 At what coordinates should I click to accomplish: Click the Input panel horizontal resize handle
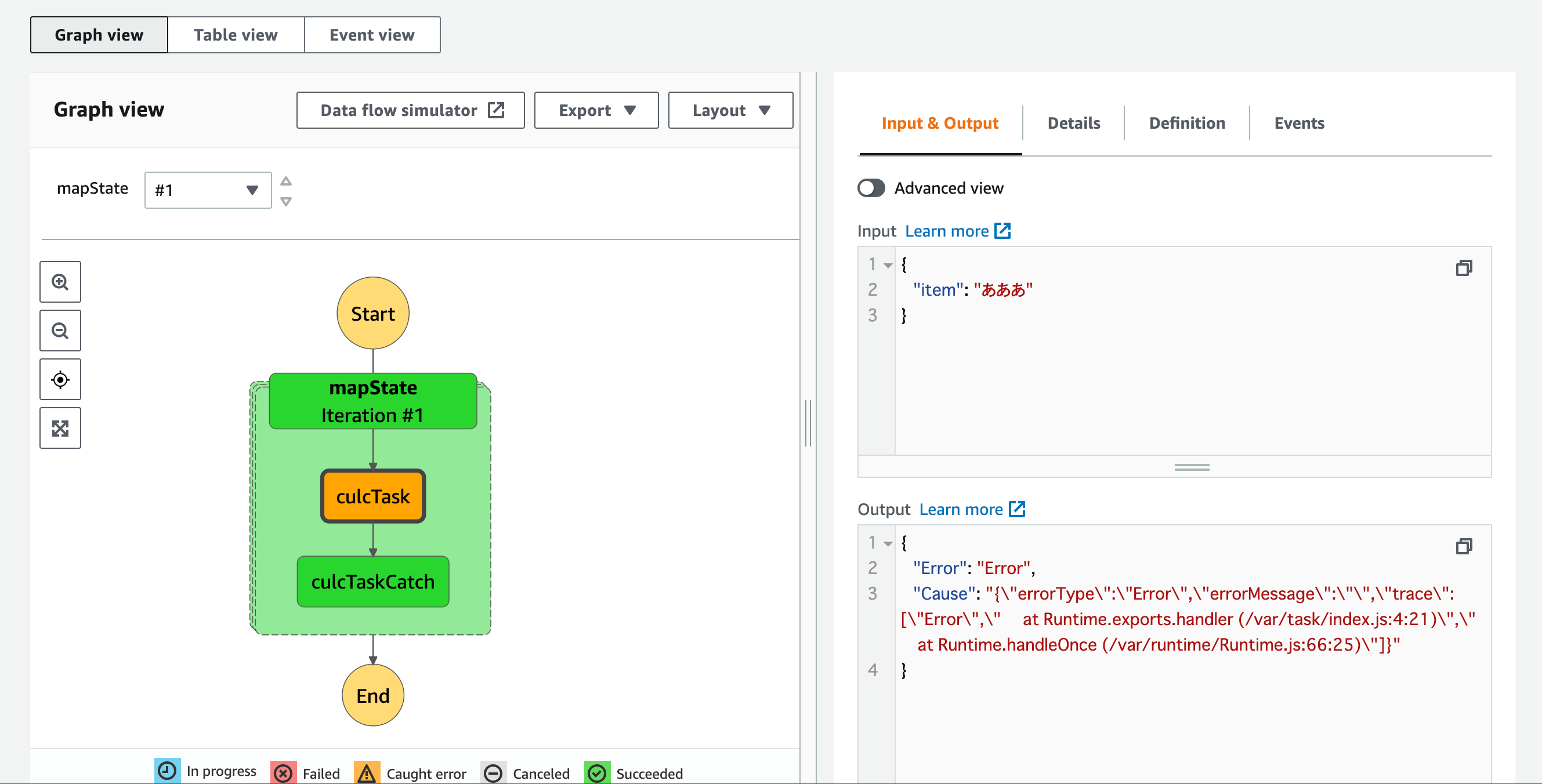tap(1192, 467)
